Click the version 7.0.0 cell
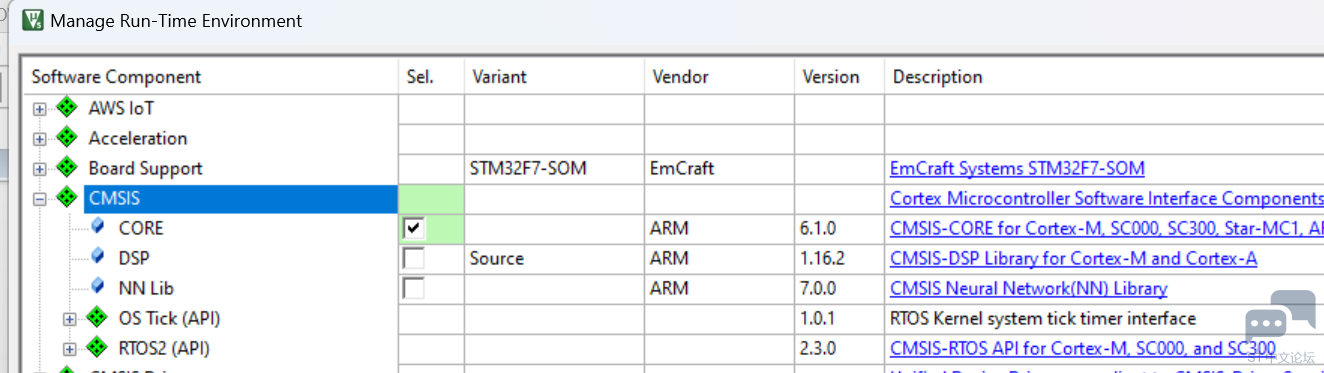 coord(839,289)
